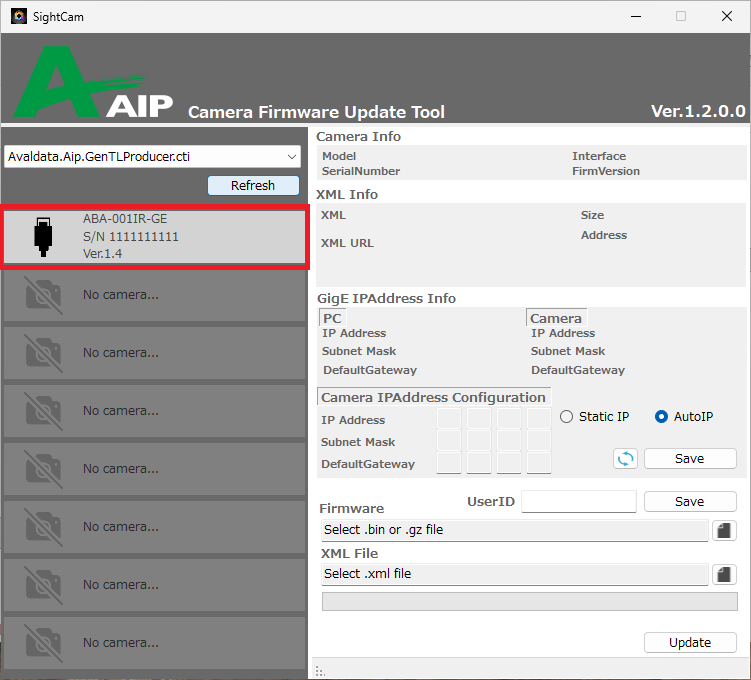Click the FirmVersion label

(x=606, y=171)
